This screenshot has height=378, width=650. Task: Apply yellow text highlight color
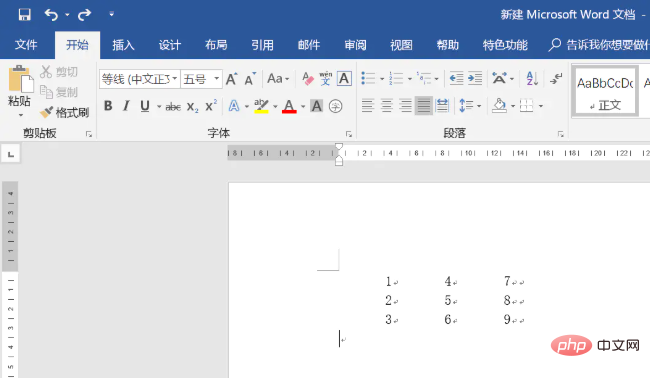261,106
